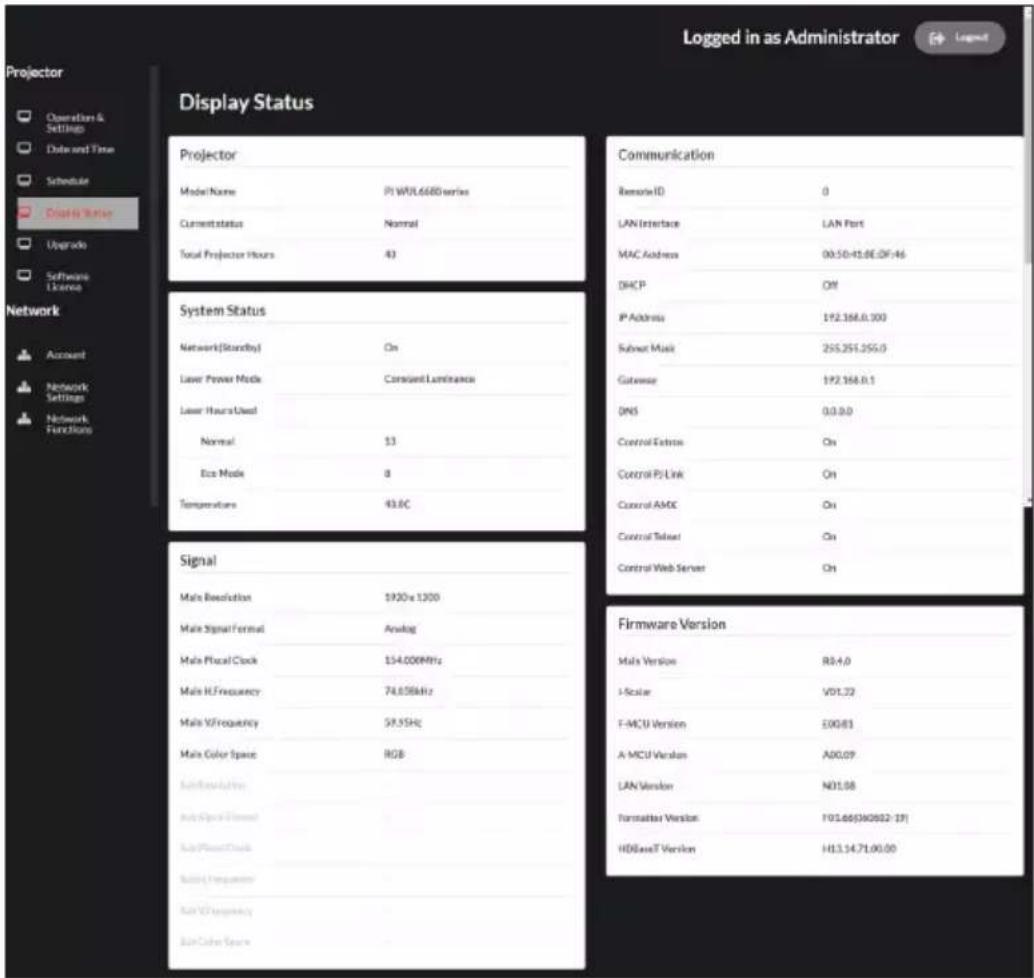1034x978 pixels.
Task: Click the Model Name value in the Projector card
Action: 426,192
